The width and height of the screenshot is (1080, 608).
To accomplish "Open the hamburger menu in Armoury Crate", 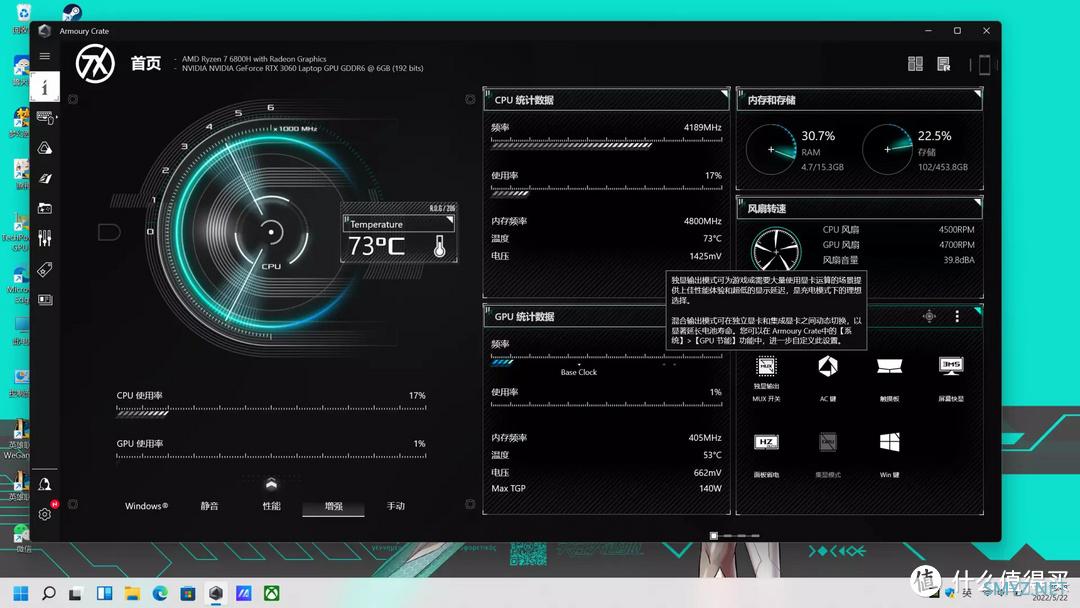I will pos(45,56).
